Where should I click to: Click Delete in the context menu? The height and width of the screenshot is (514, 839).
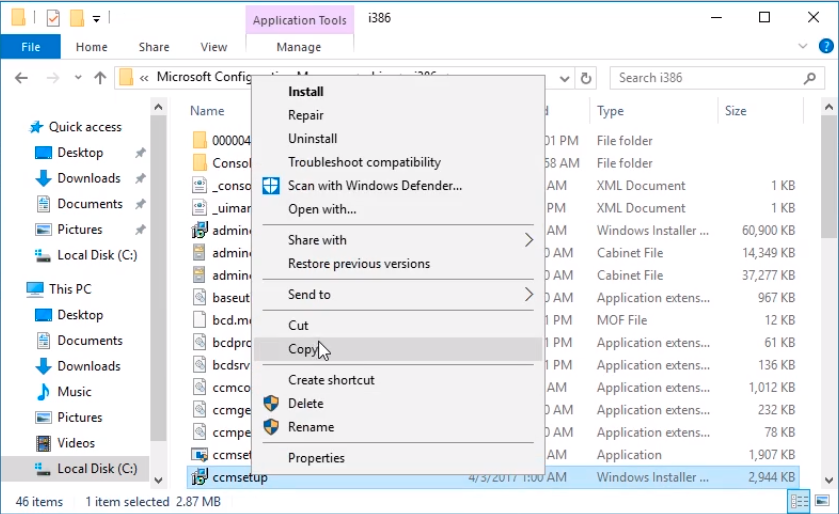(x=306, y=403)
